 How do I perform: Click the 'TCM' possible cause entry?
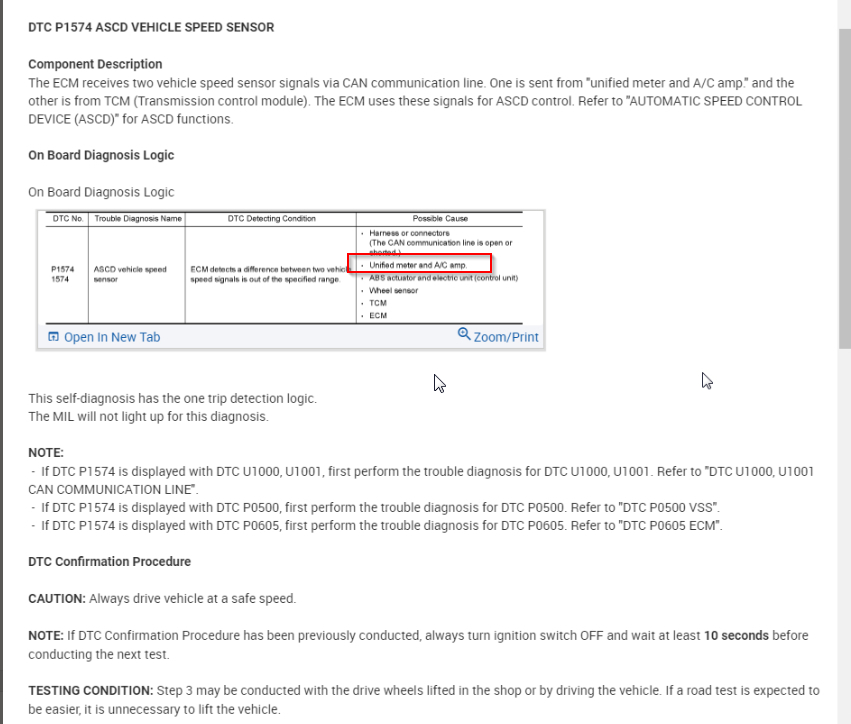pos(378,303)
